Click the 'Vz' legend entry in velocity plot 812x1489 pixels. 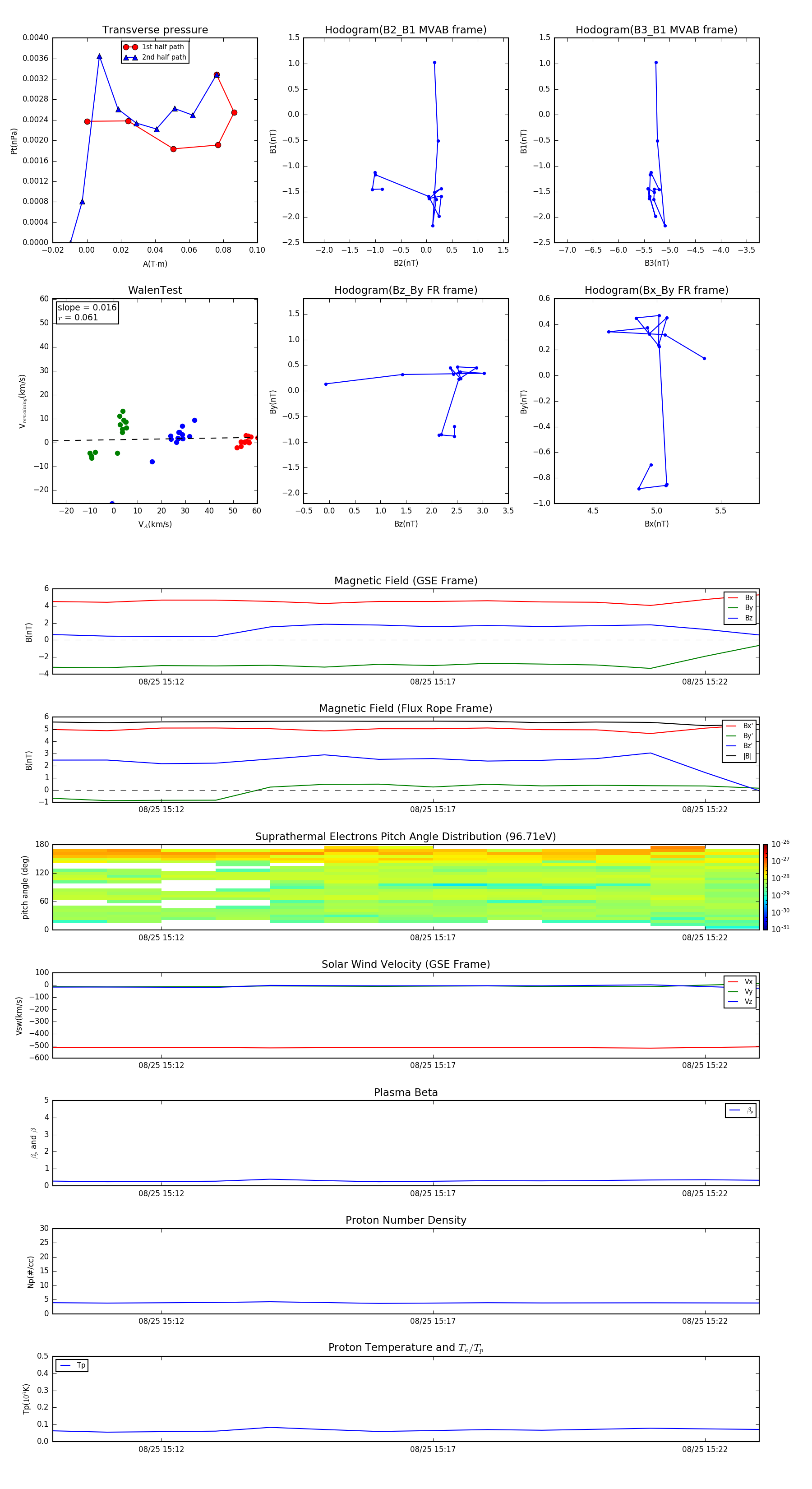(x=740, y=1001)
